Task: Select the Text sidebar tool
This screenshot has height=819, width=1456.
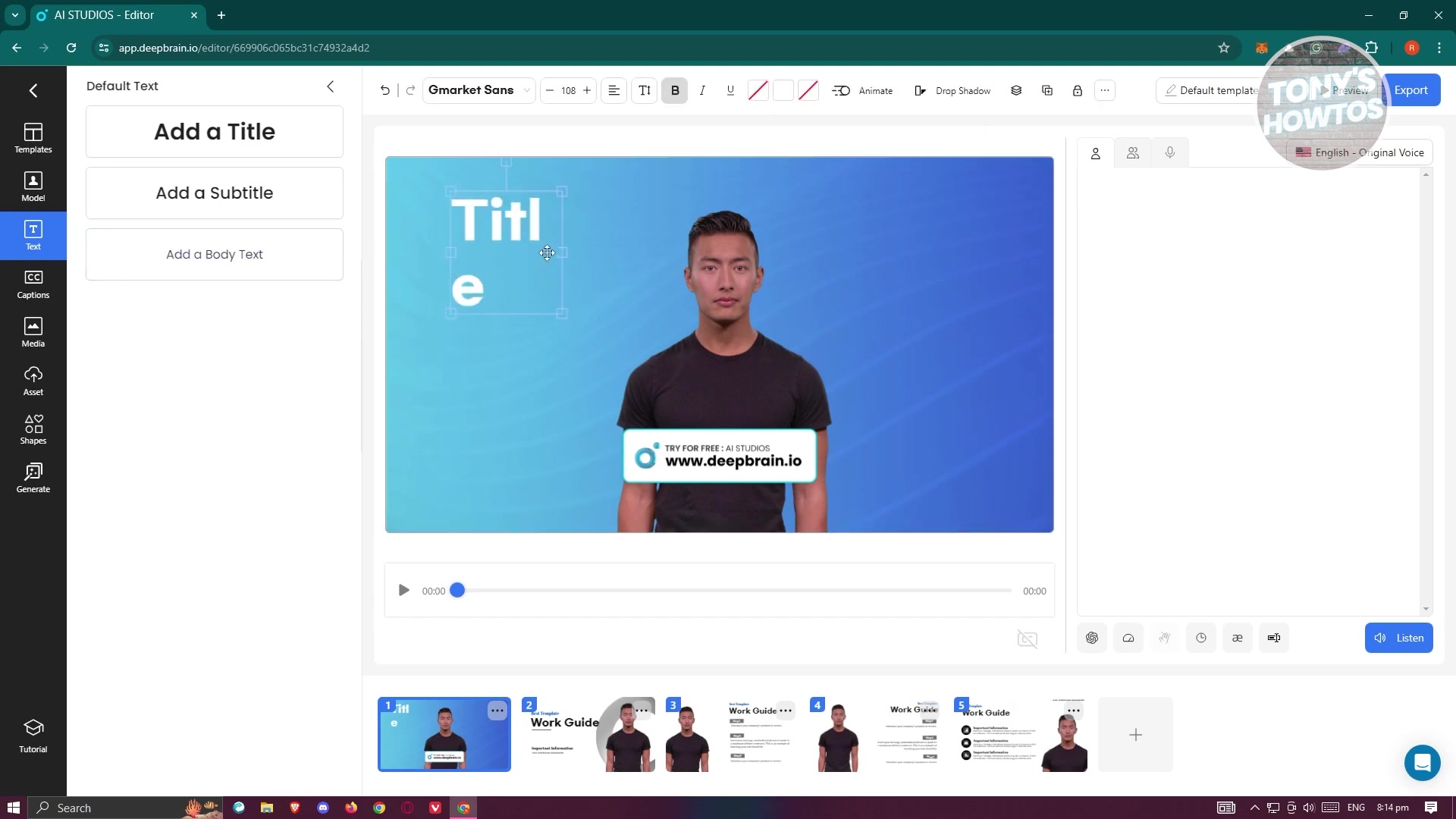Action: click(33, 236)
